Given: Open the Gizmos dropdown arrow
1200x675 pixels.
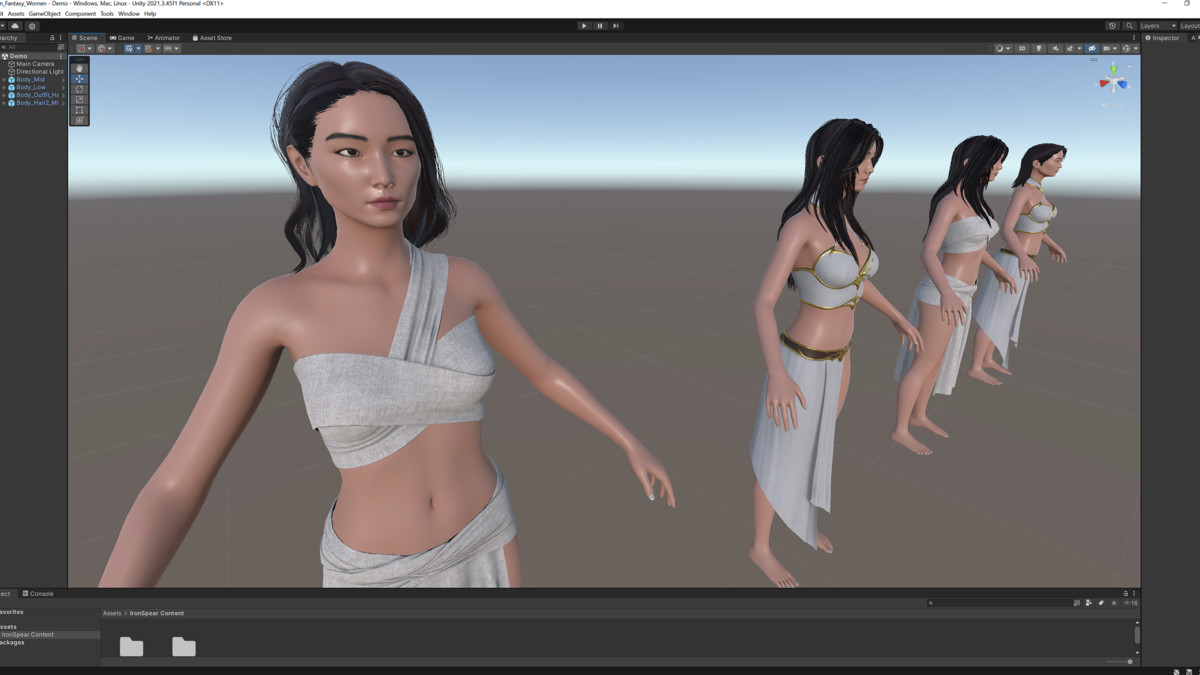Looking at the screenshot, I should 1136,48.
